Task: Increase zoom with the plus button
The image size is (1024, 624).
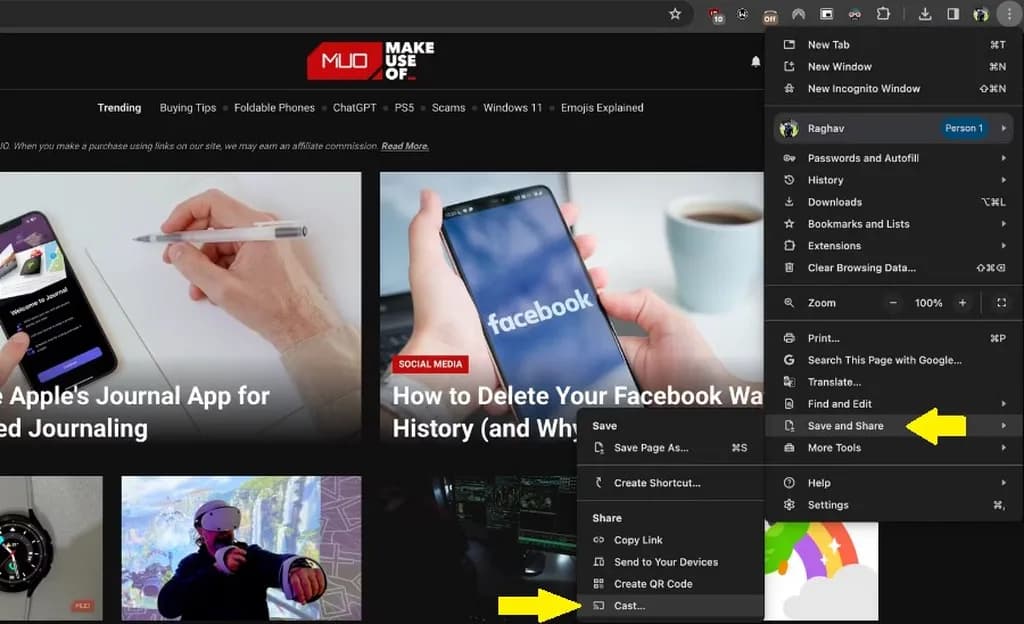Action: coord(962,303)
